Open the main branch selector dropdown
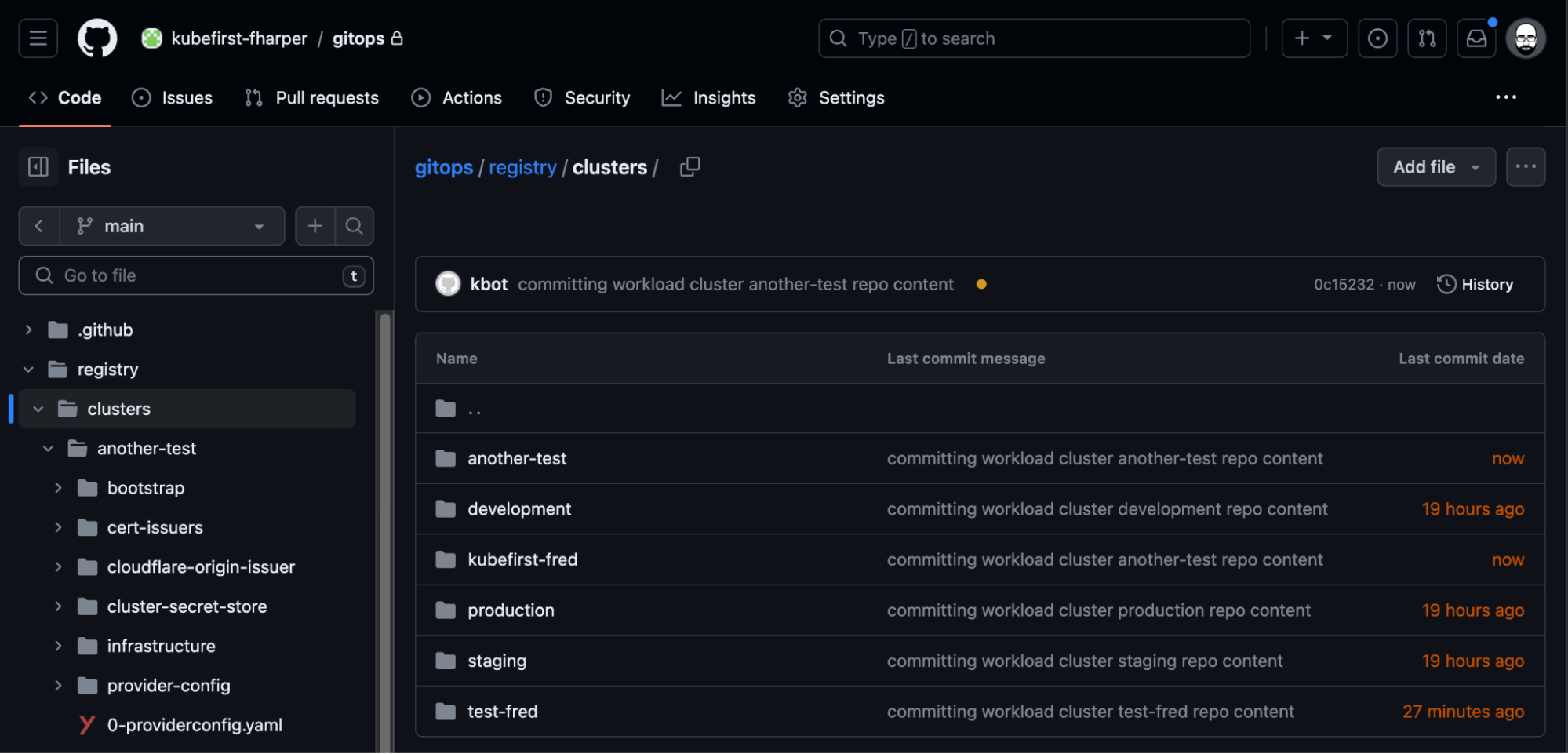This screenshot has height=754, width=1568. 172,226
